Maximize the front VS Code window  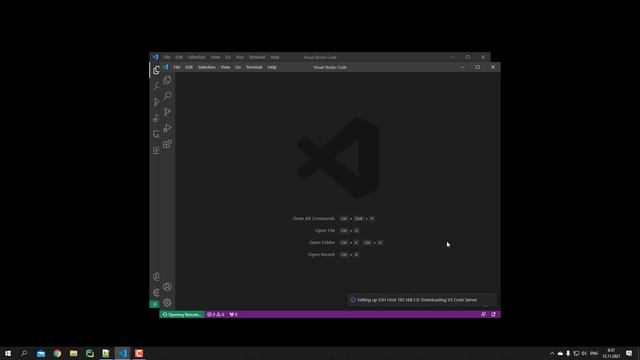tap(478, 67)
